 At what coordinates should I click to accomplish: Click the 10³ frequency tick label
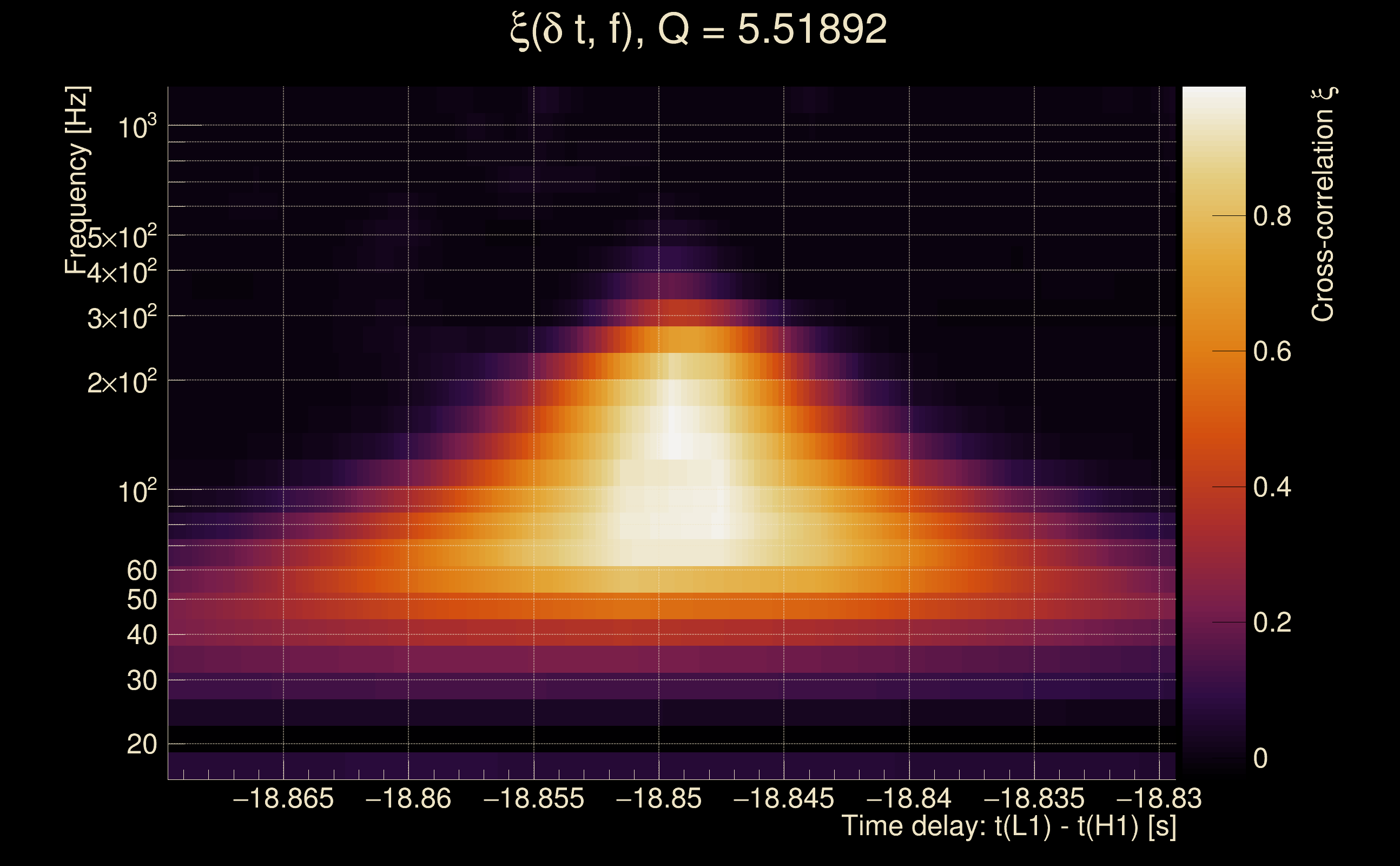137,127
